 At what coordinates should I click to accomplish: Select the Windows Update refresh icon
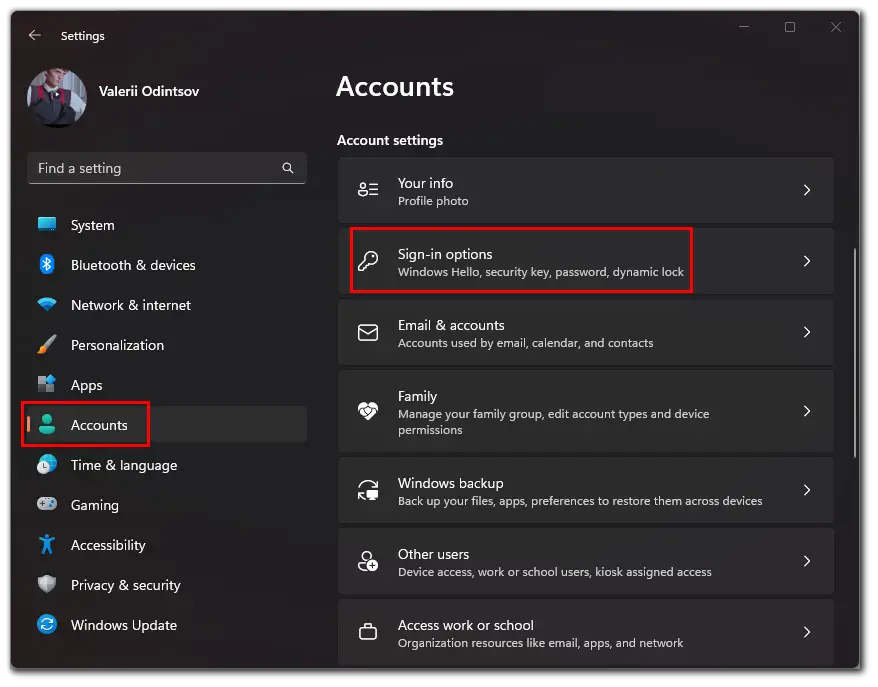coord(47,624)
